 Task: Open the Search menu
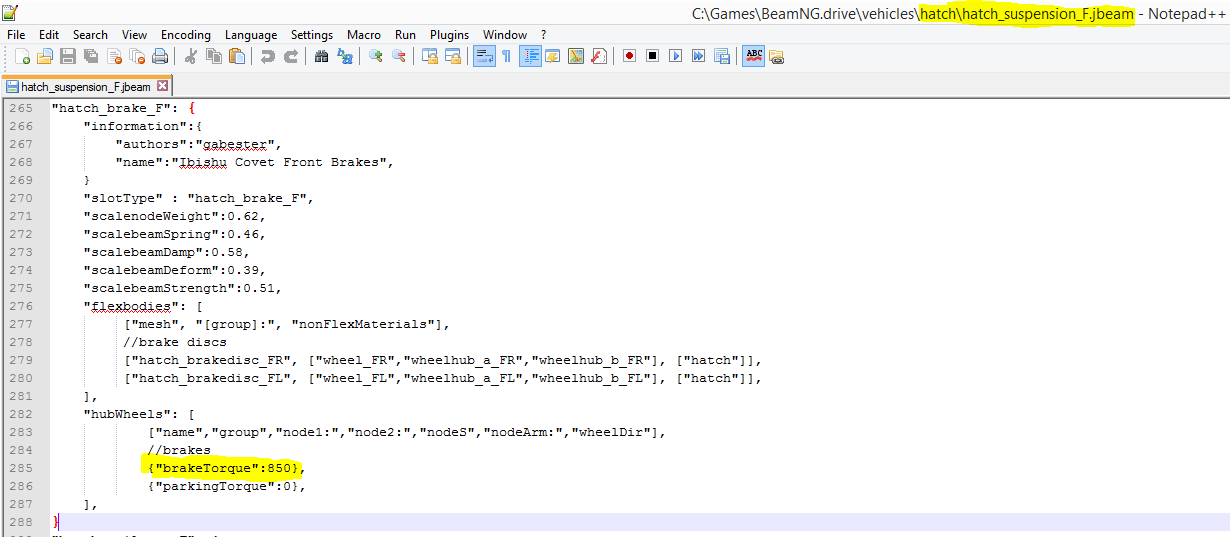(x=90, y=34)
